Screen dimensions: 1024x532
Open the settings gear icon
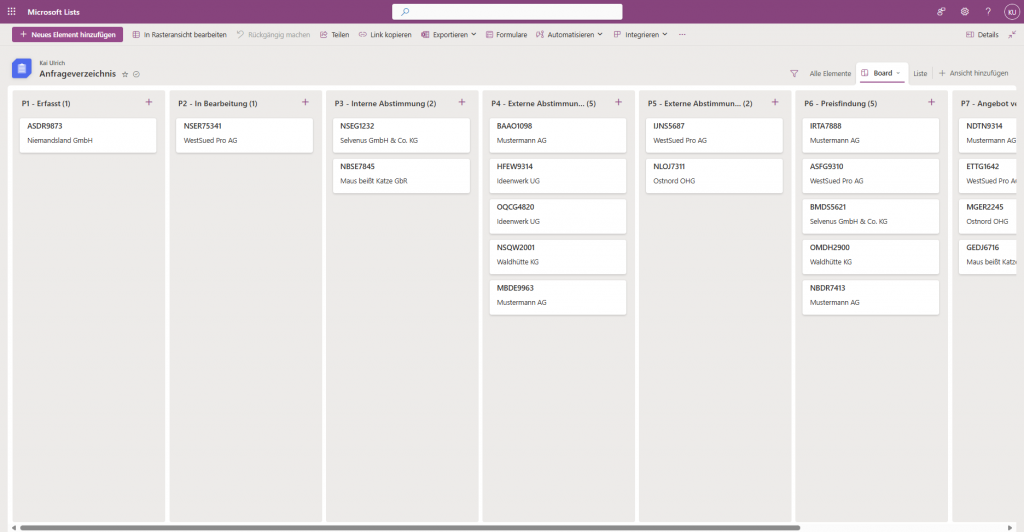(x=964, y=11)
